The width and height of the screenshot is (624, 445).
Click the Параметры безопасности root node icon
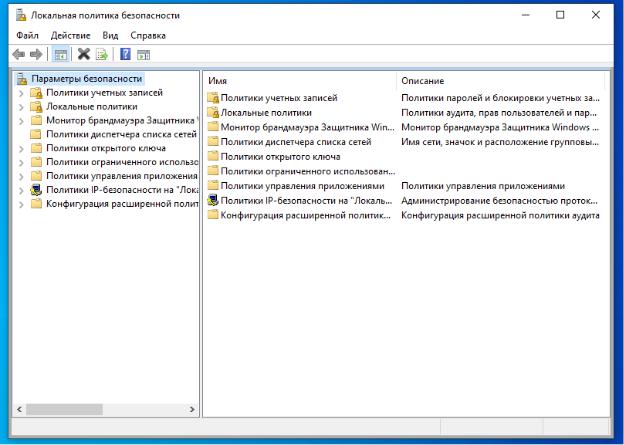click(x=22, y=79)
